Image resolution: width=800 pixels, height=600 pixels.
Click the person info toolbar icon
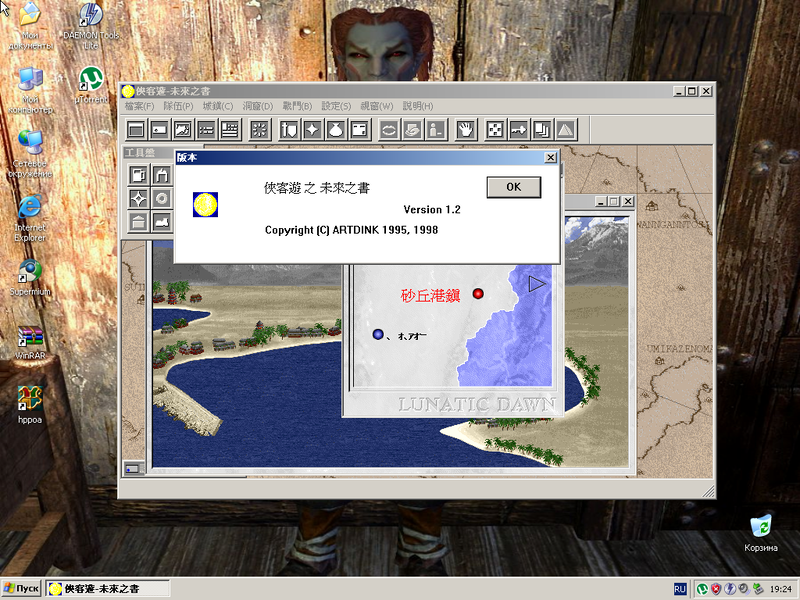tap(436, 130)
